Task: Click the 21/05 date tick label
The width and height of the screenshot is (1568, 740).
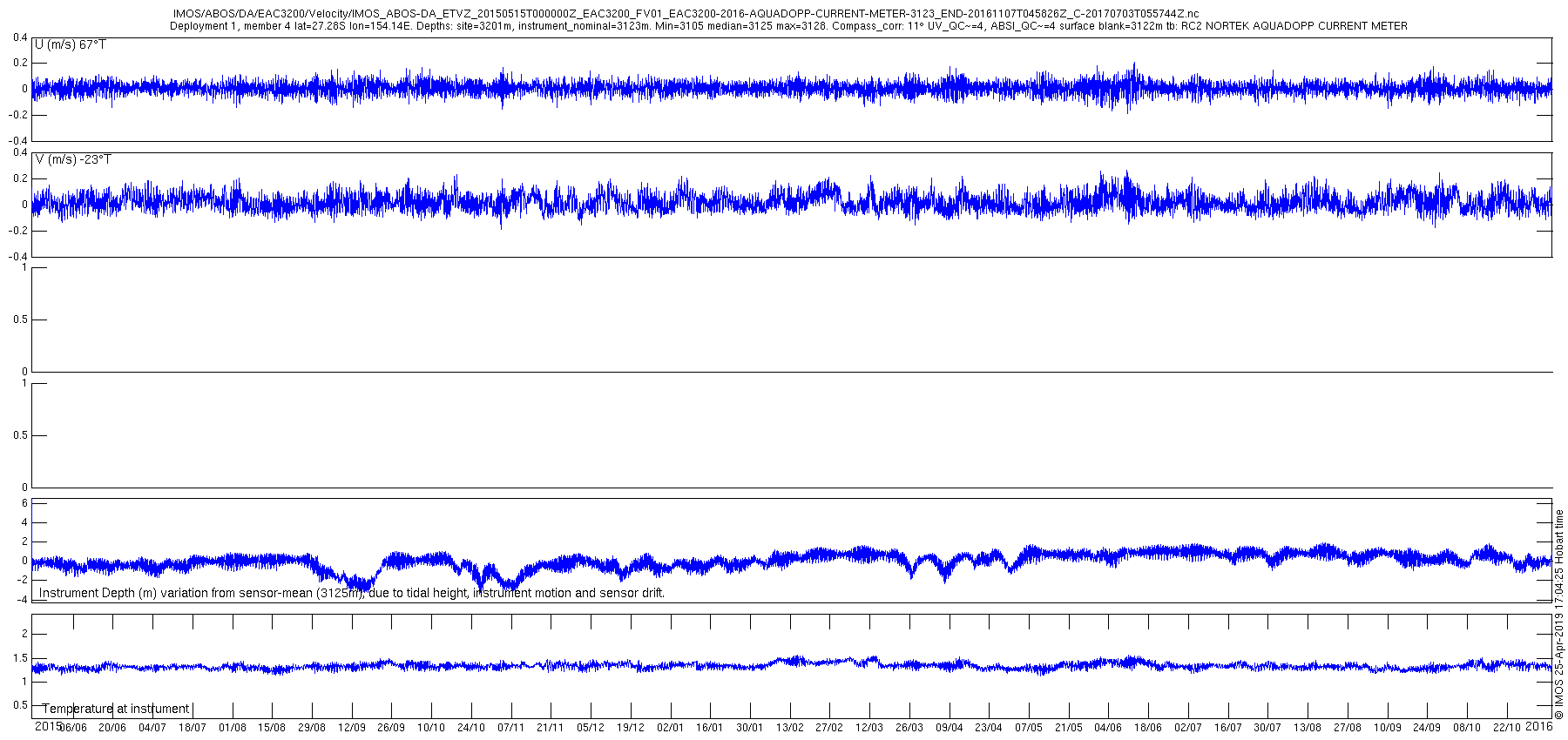Action: pyautogui.click(x=1069, y=728)
